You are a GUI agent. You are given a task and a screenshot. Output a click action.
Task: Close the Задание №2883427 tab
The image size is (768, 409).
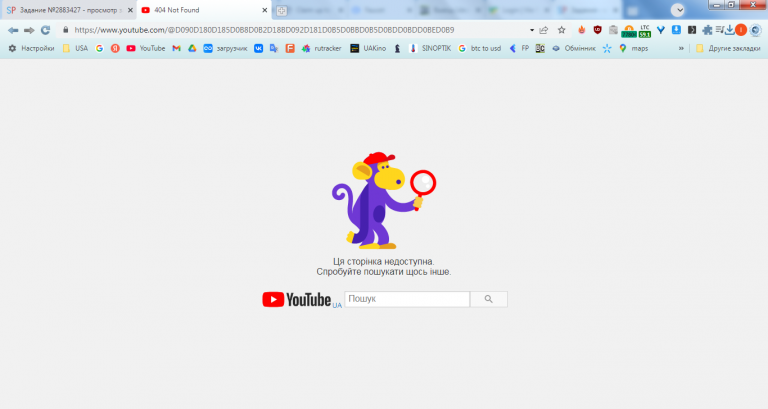coord(130,10)
